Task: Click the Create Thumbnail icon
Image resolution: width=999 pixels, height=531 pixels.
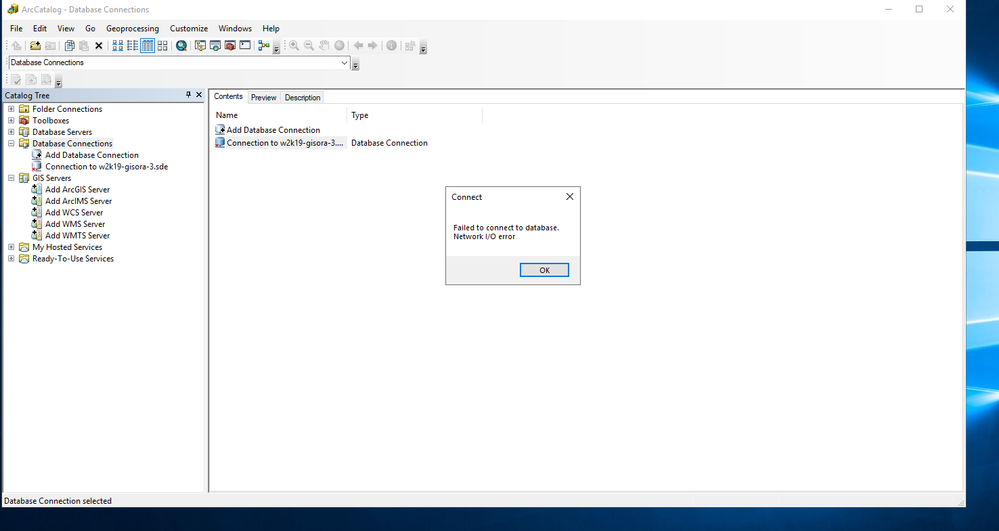Action: (410, 45)
